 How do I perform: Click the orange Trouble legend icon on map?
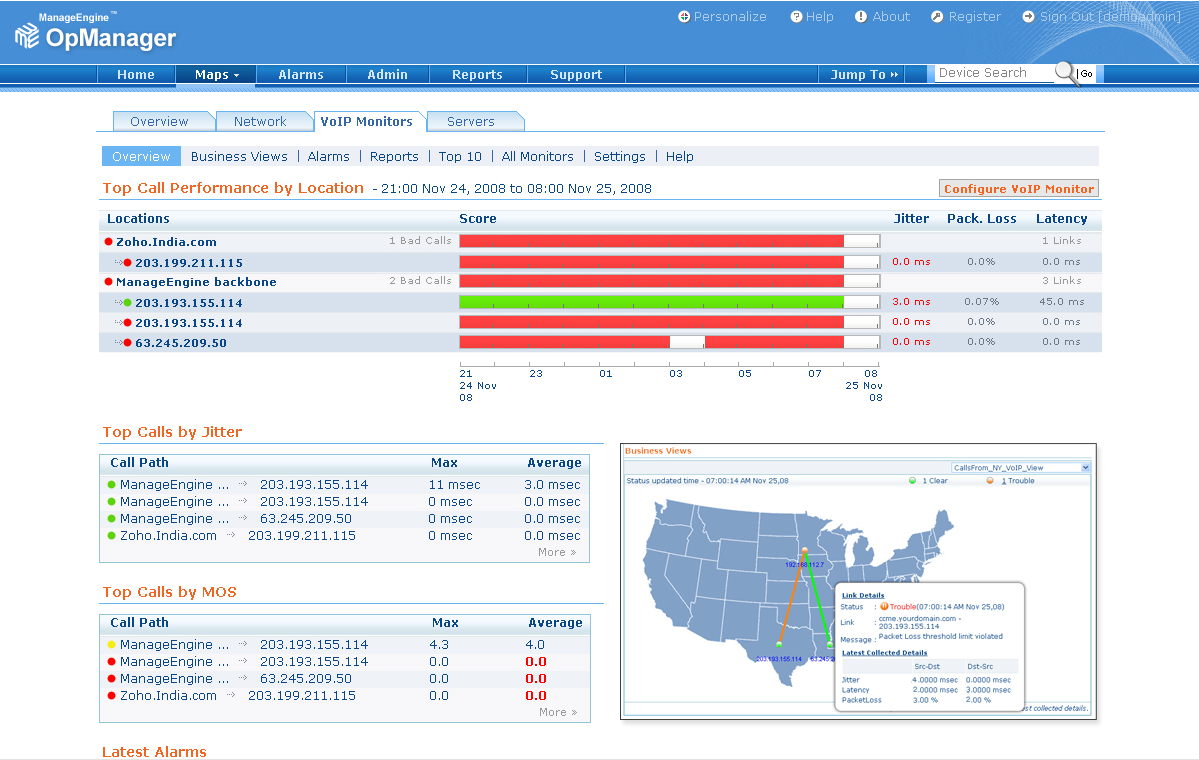[990, 480]
